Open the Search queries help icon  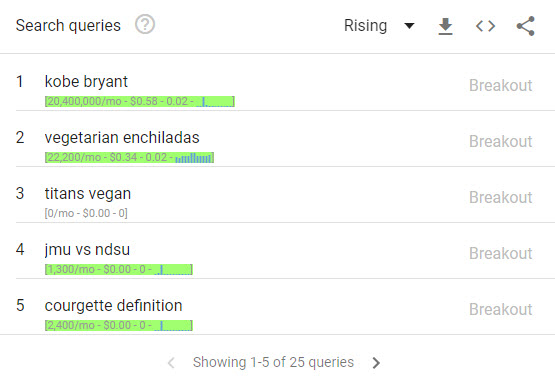(145, 25)
